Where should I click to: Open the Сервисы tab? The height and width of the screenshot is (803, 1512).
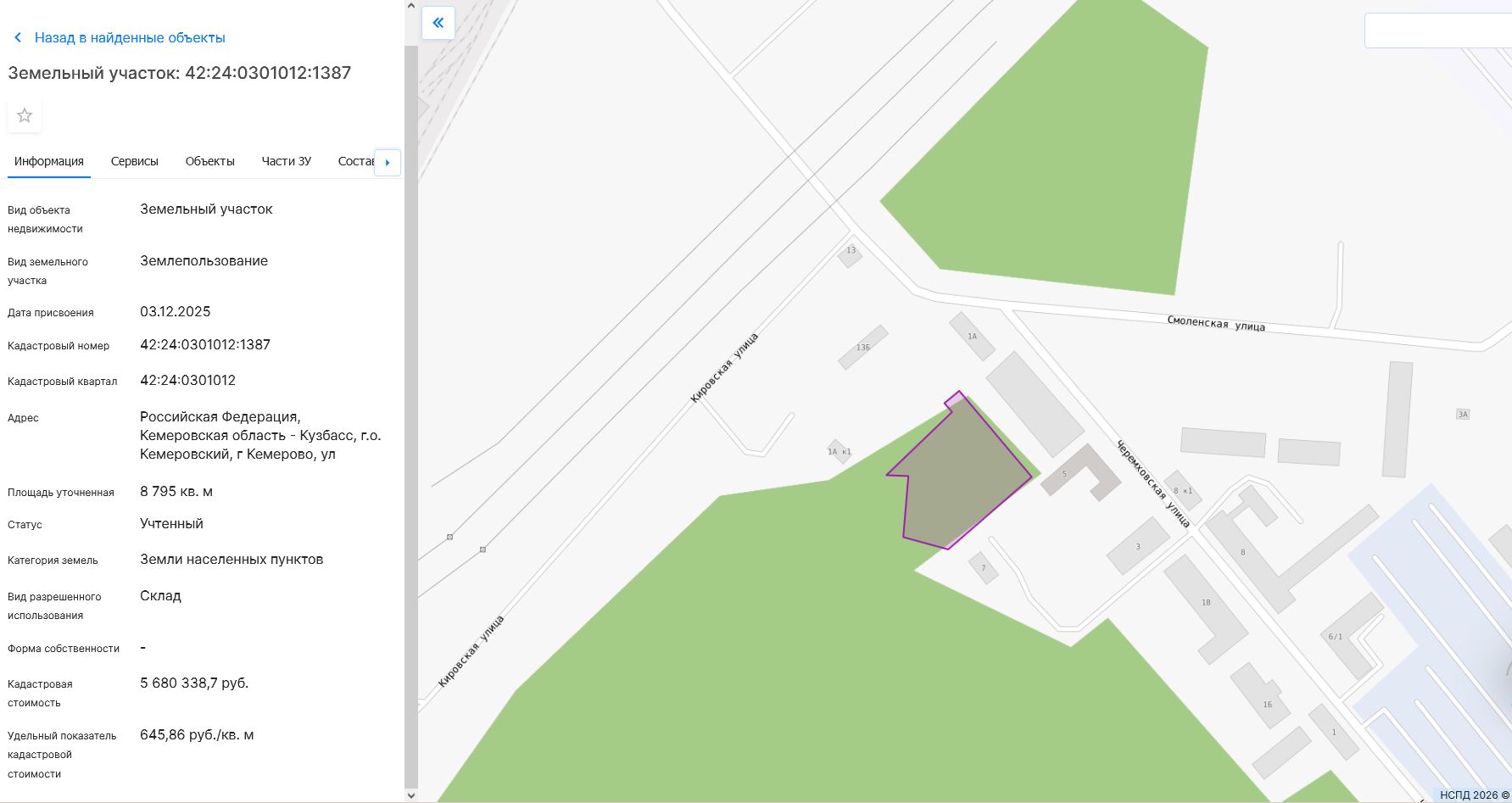pyautogui.click(x=134, y=161)
